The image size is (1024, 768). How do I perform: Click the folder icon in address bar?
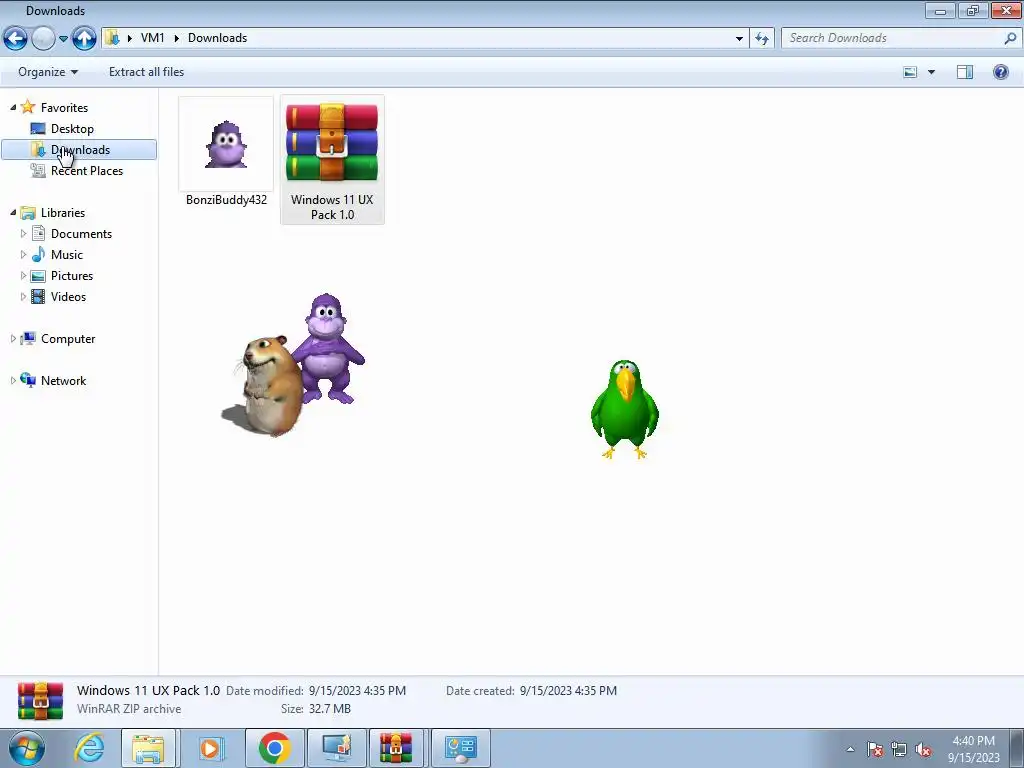point(113,38)
